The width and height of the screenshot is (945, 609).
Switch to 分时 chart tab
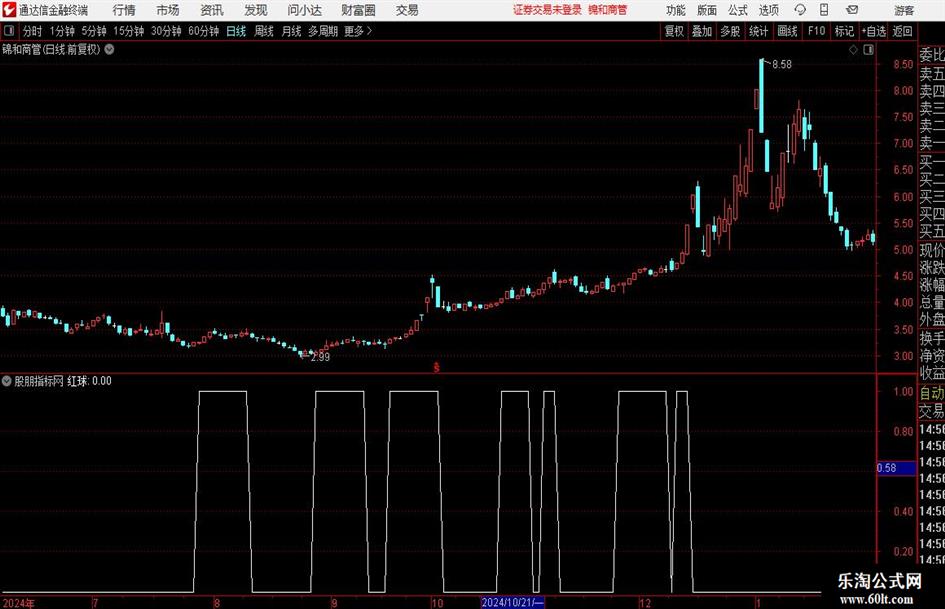click(x=32, y=31)
